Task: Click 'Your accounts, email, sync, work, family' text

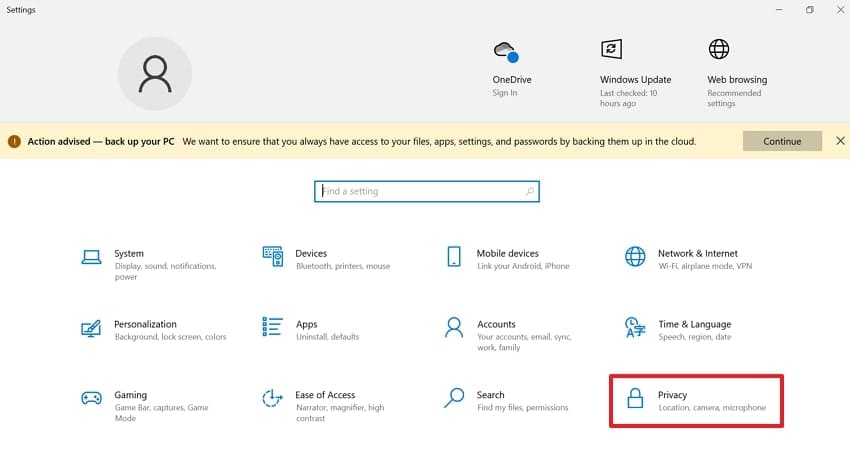Action: tap(524, 342)
